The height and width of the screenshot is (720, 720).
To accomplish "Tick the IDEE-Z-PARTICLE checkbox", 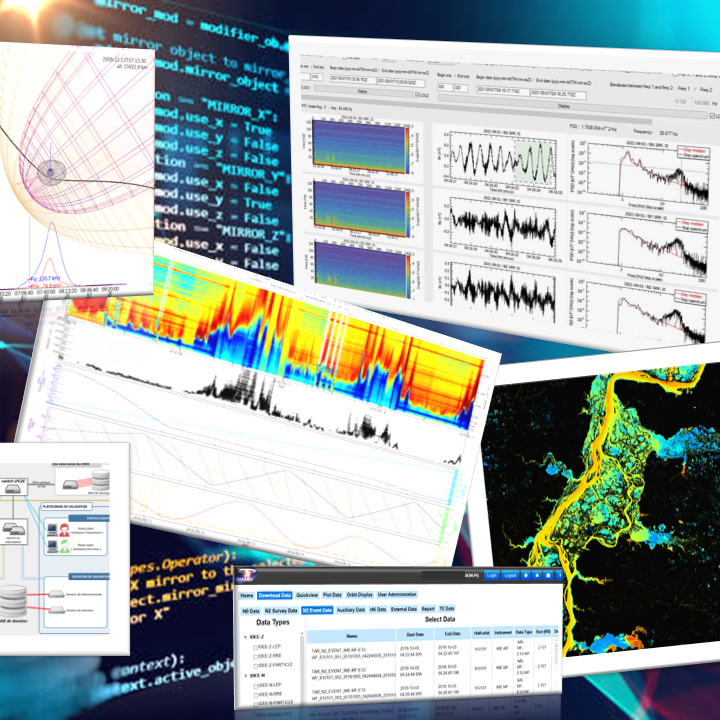I will coord(256,666).
